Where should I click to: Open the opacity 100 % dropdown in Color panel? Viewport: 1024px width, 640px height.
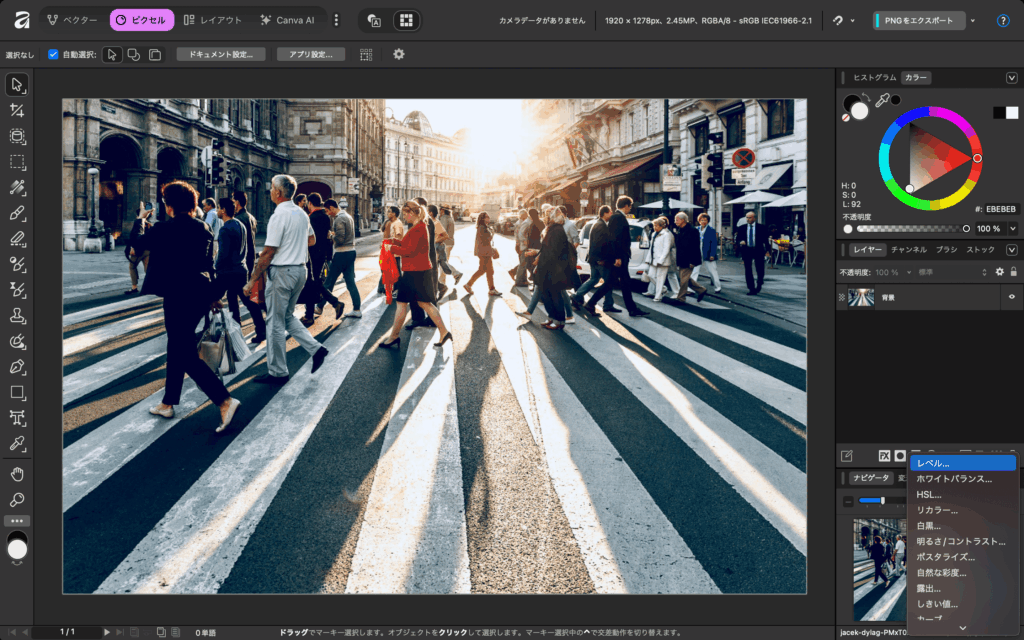(1012, 228)
